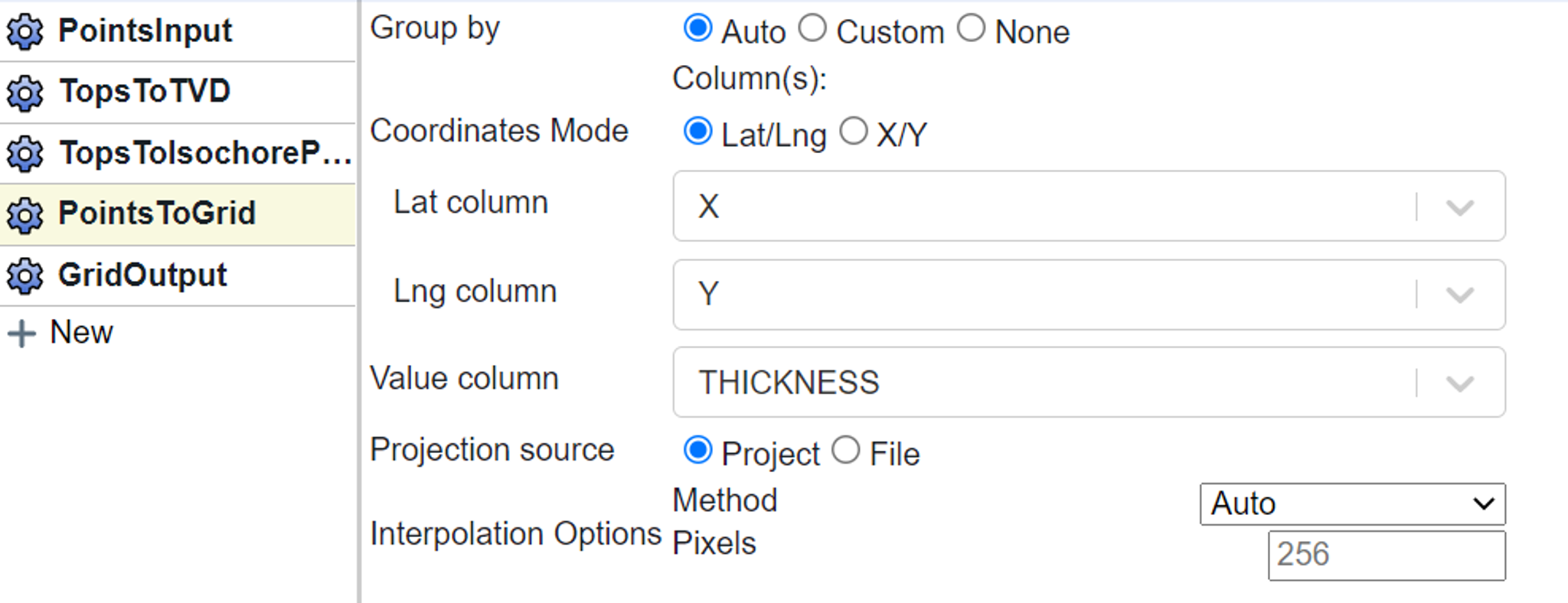Select Custom for Group by
The width and height of the screenshot is (1568, 603).
812,29
